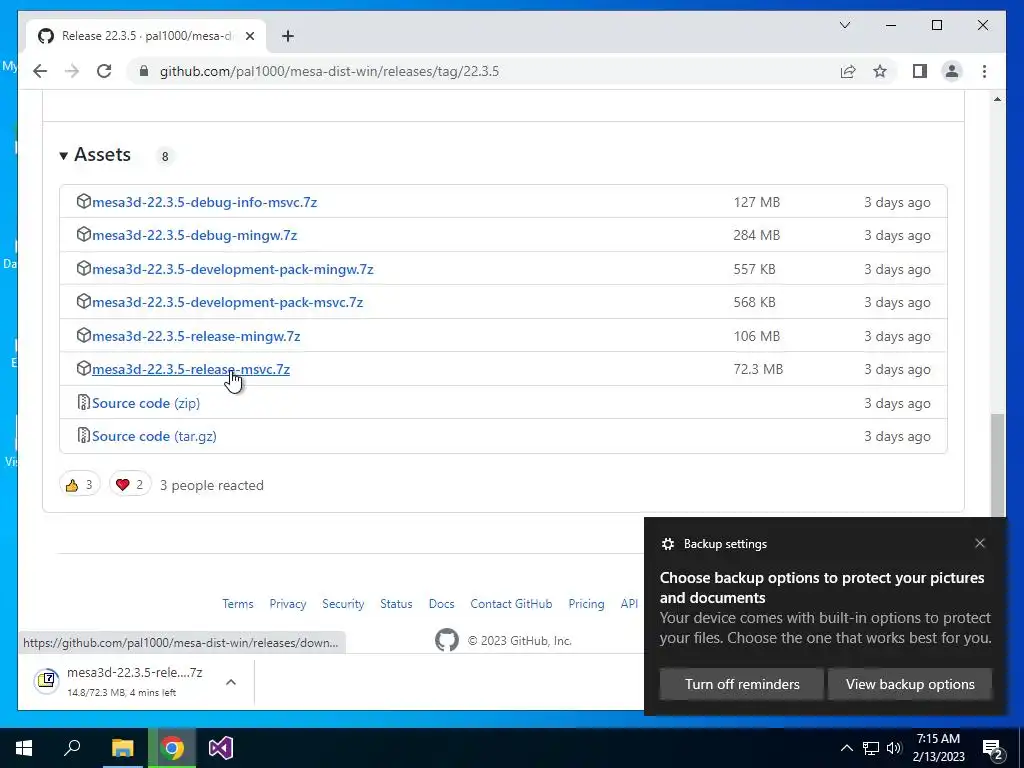Viewport: 1024px width, 768px height.
Task: Expand download item options chevron
Action: point(231,682)
